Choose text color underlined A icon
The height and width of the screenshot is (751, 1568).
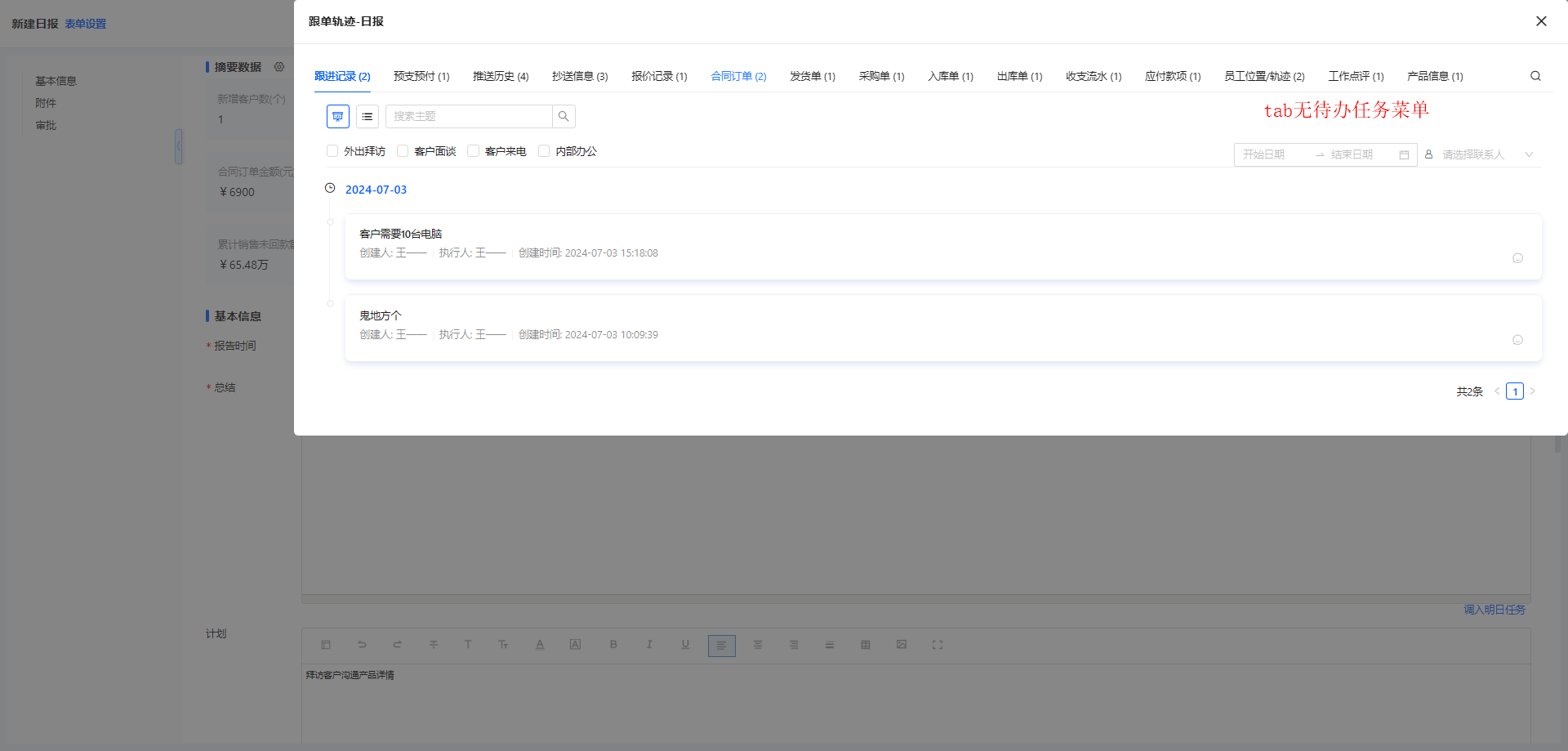(540, 645)
